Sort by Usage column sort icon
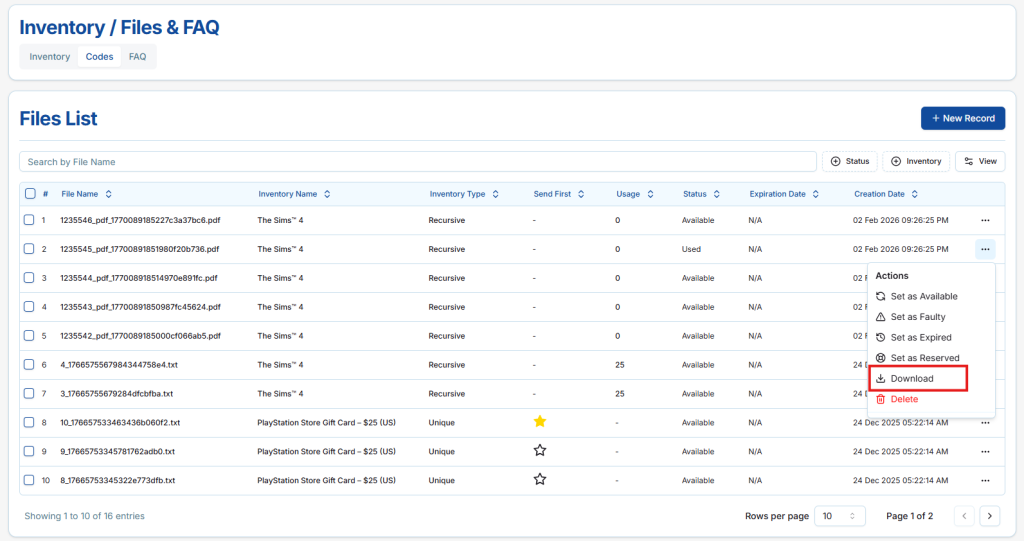Screen dimensions: 1024x541 (x=651, y=194)
